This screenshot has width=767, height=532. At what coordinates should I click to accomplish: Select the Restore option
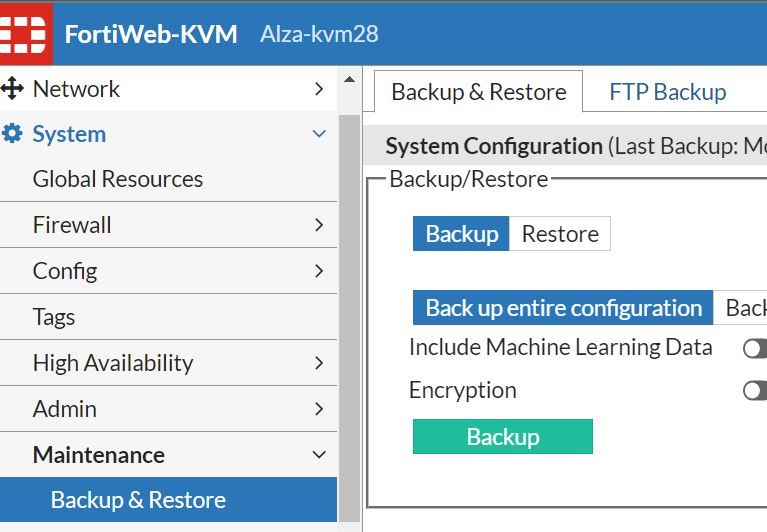(x=560, y=234)
